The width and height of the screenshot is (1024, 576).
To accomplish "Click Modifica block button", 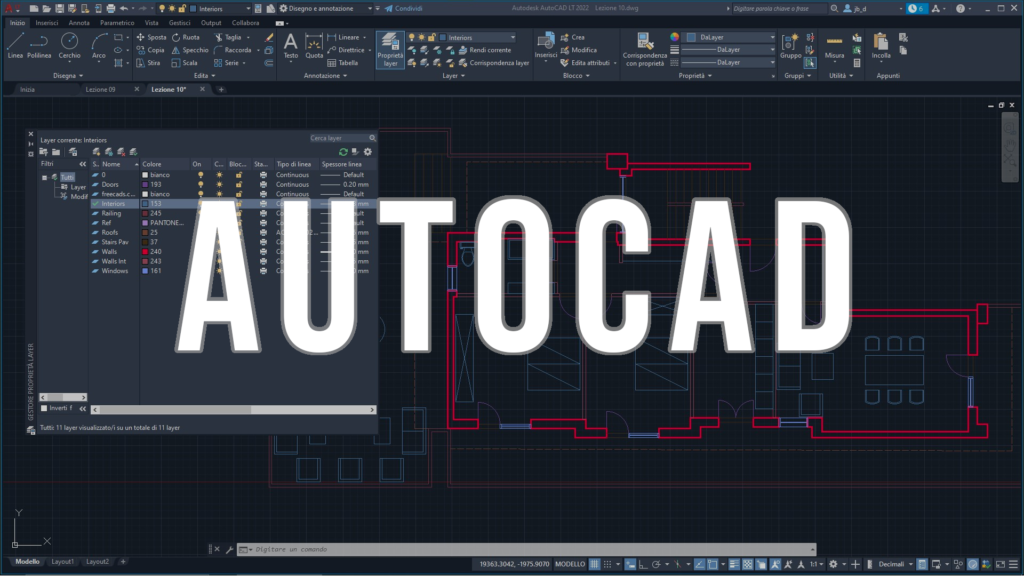I will pos(579,50).
